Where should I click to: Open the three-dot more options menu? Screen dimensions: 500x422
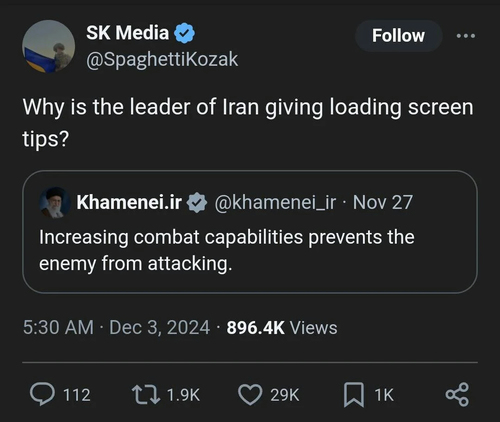[466, 36]
